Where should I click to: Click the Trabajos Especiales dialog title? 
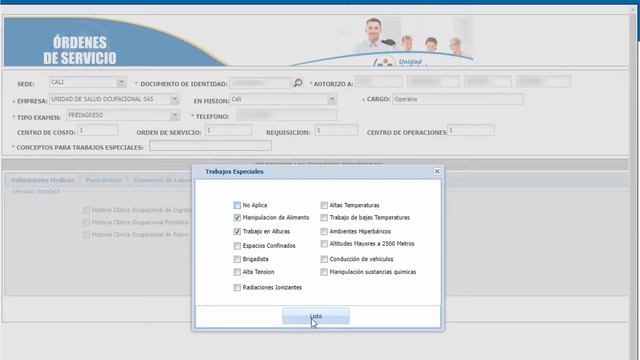coord(234,171)
